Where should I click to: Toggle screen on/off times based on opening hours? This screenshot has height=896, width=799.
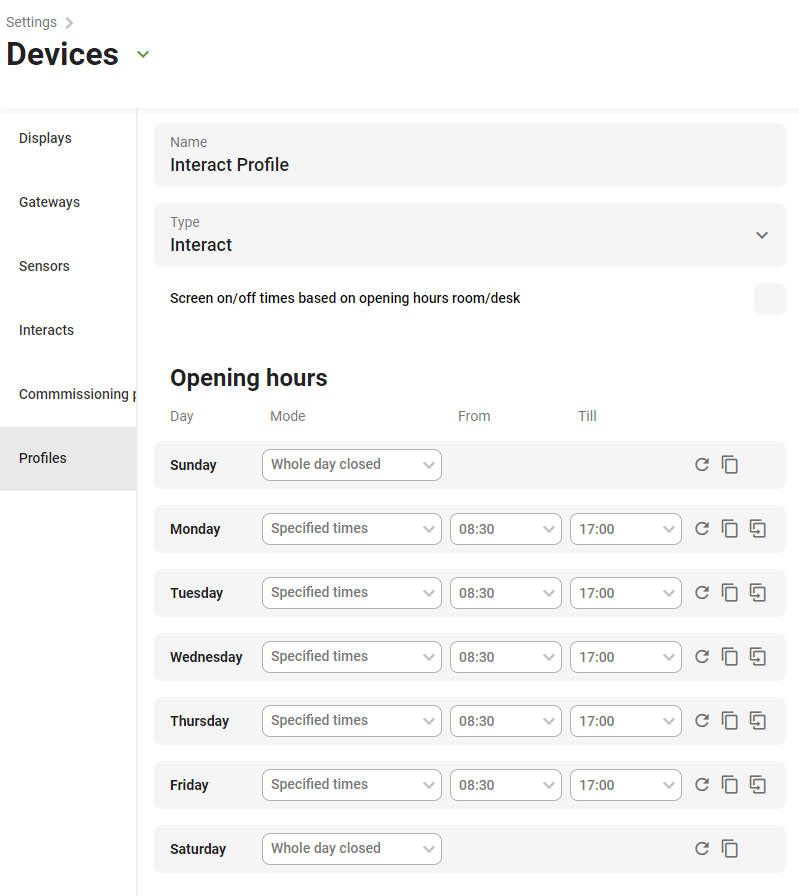769,299
